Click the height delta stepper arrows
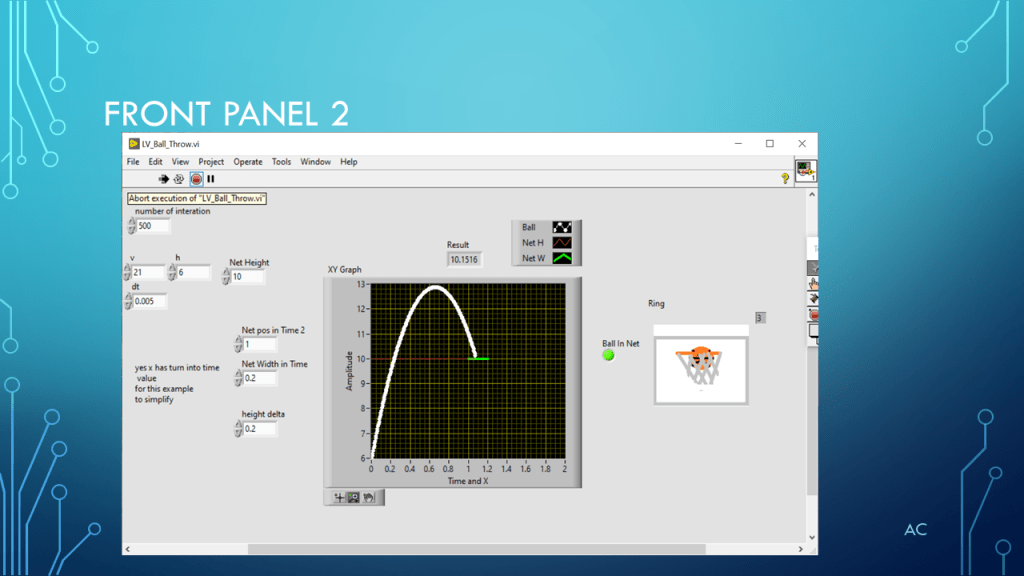This screenshot has height=576, width=1024. point(238,429)
